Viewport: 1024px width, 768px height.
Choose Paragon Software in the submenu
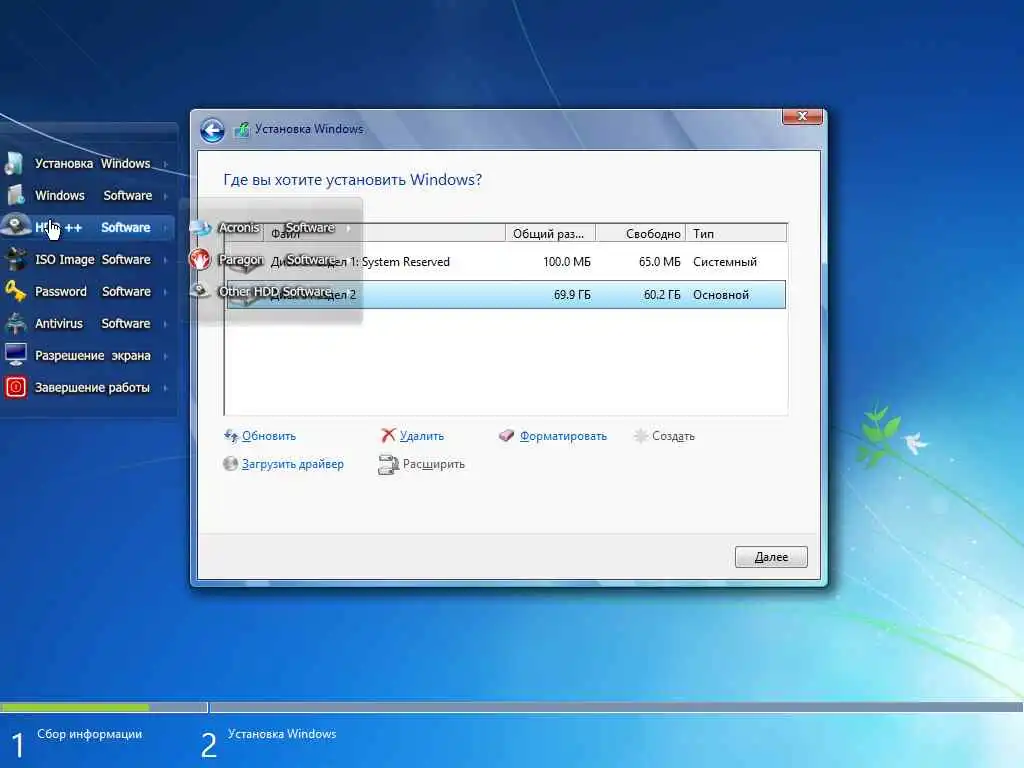277,259
